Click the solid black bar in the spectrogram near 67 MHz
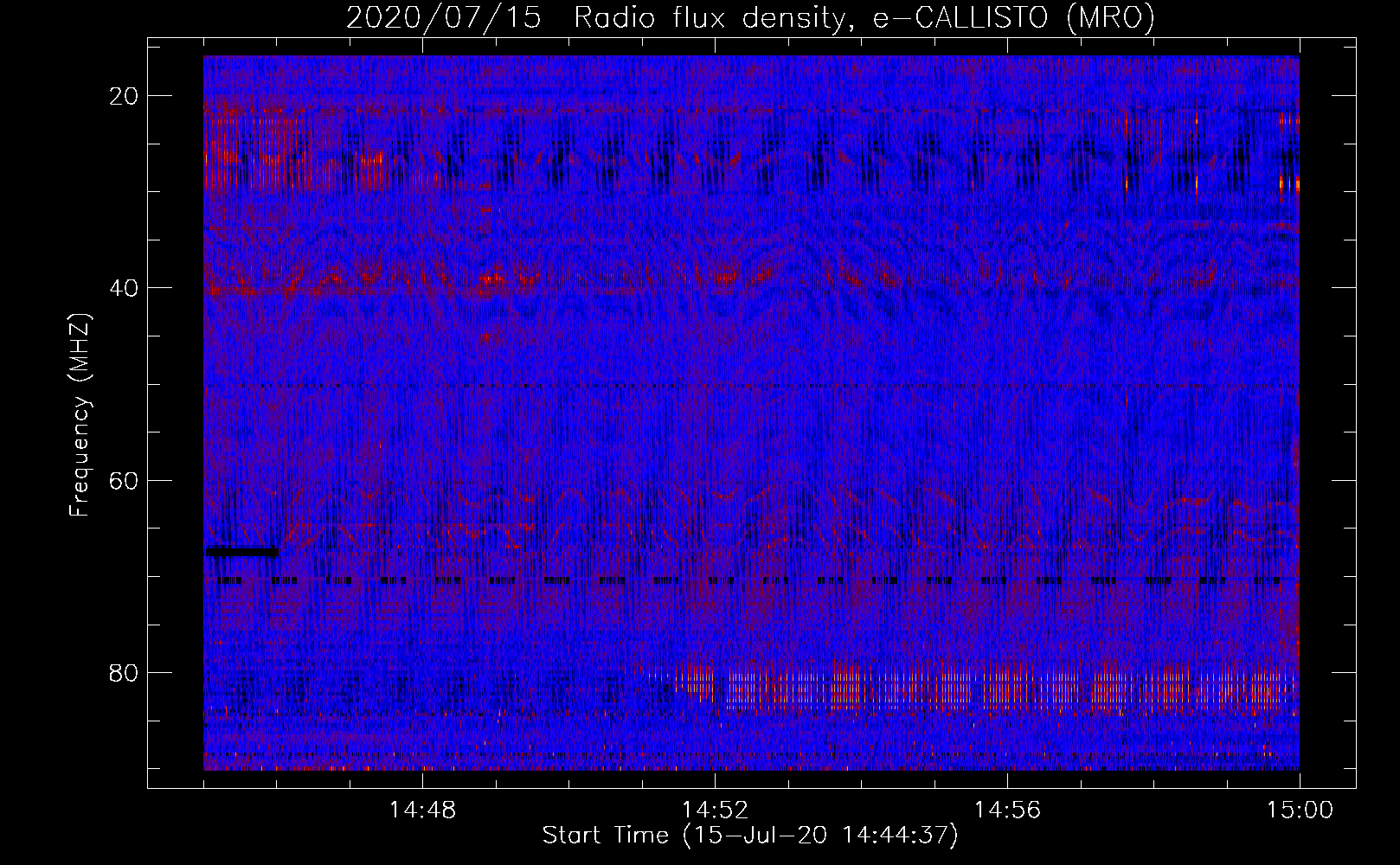 click(241, 551)
